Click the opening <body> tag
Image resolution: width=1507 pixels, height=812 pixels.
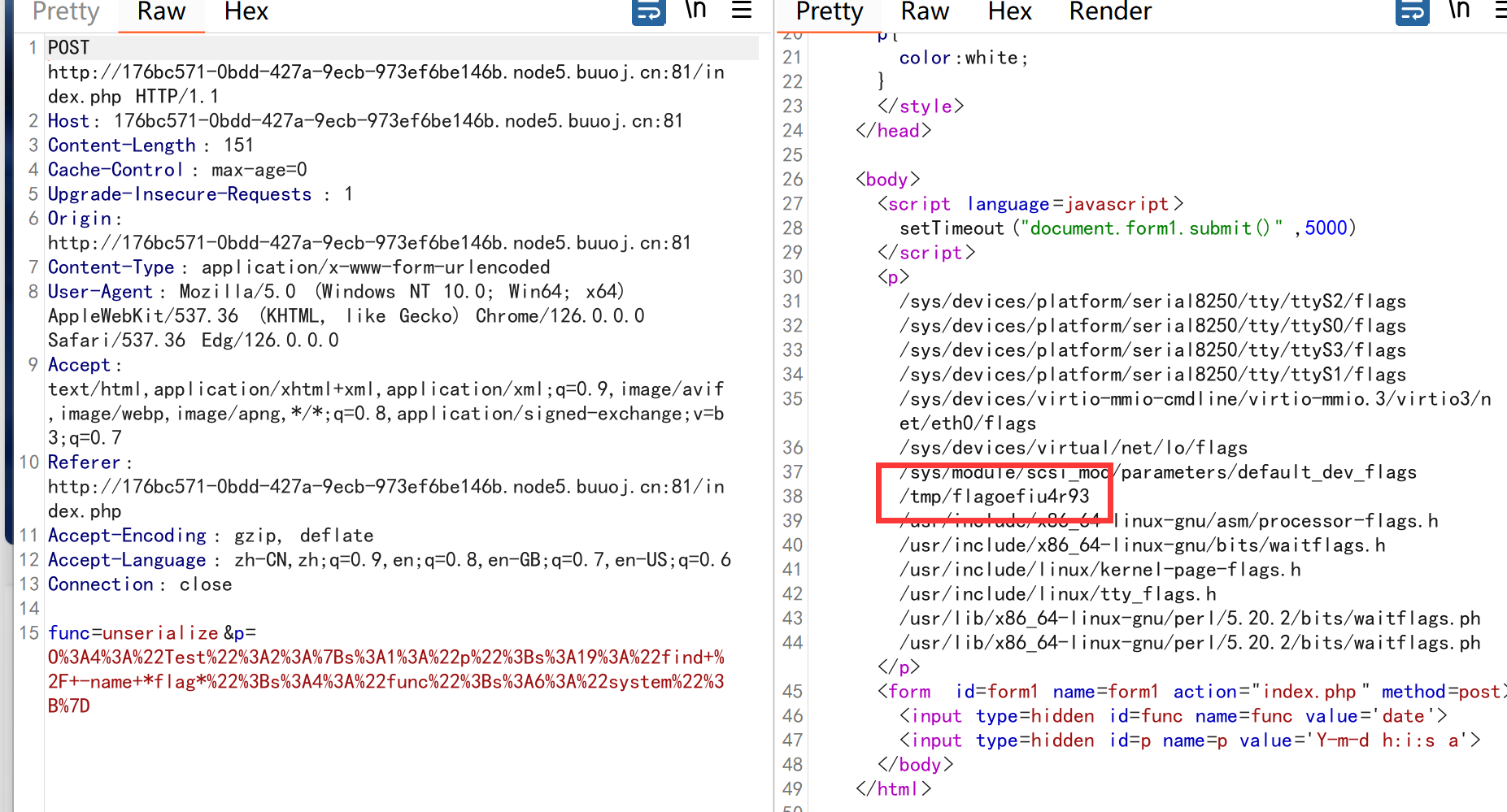click(888, 180)
